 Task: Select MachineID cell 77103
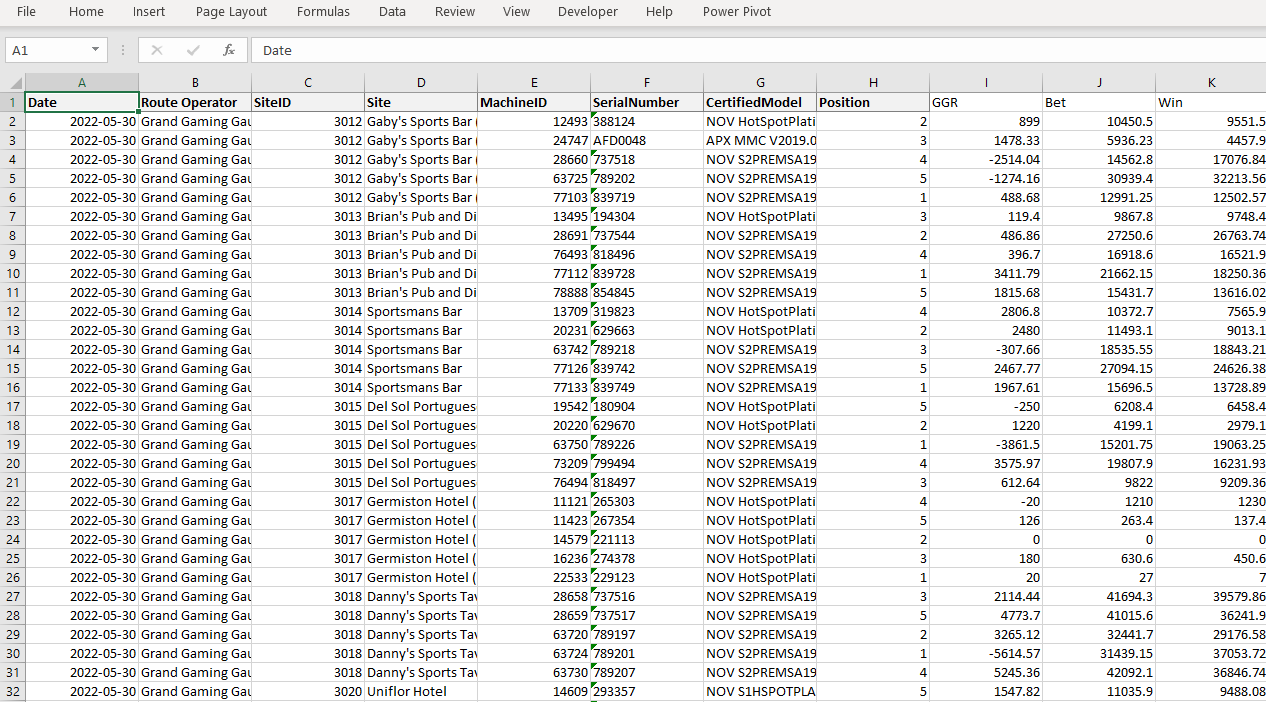point(534,197)
